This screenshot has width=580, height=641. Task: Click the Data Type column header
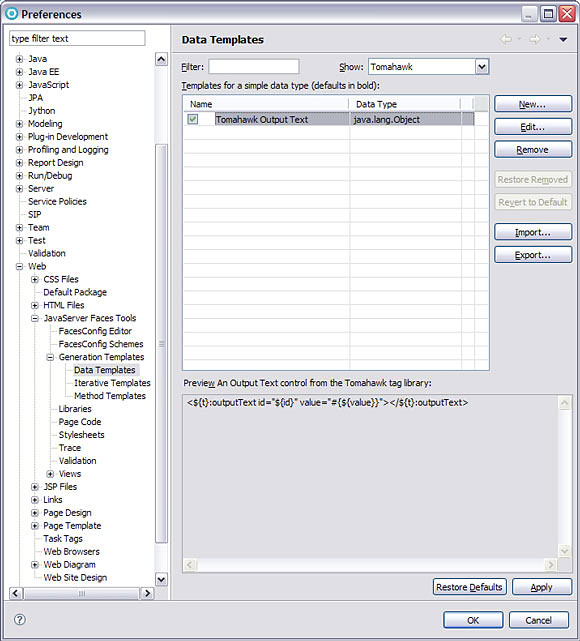[x=405, y=104]
